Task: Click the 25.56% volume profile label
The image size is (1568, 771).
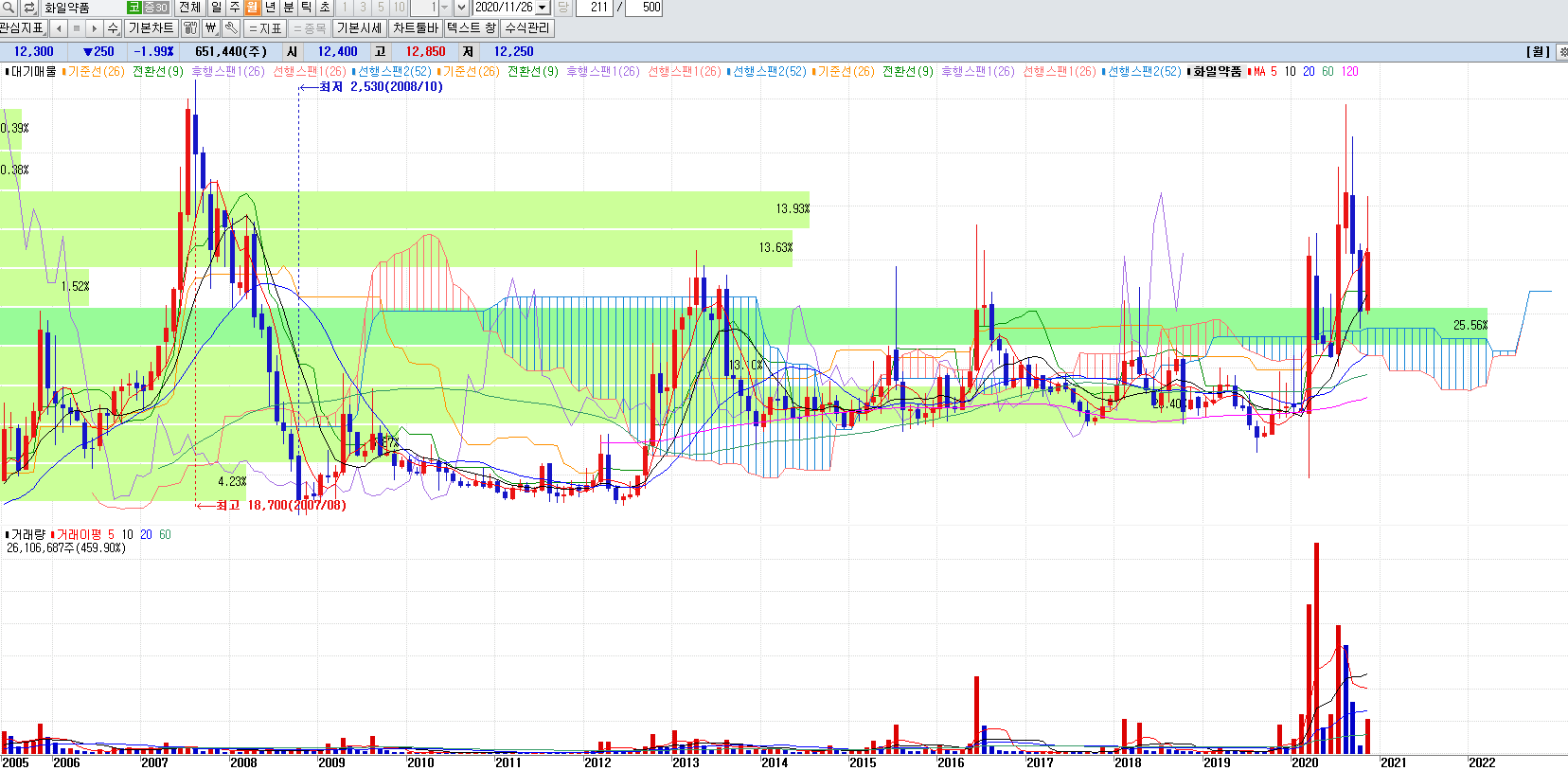Action: [1470, 325]
